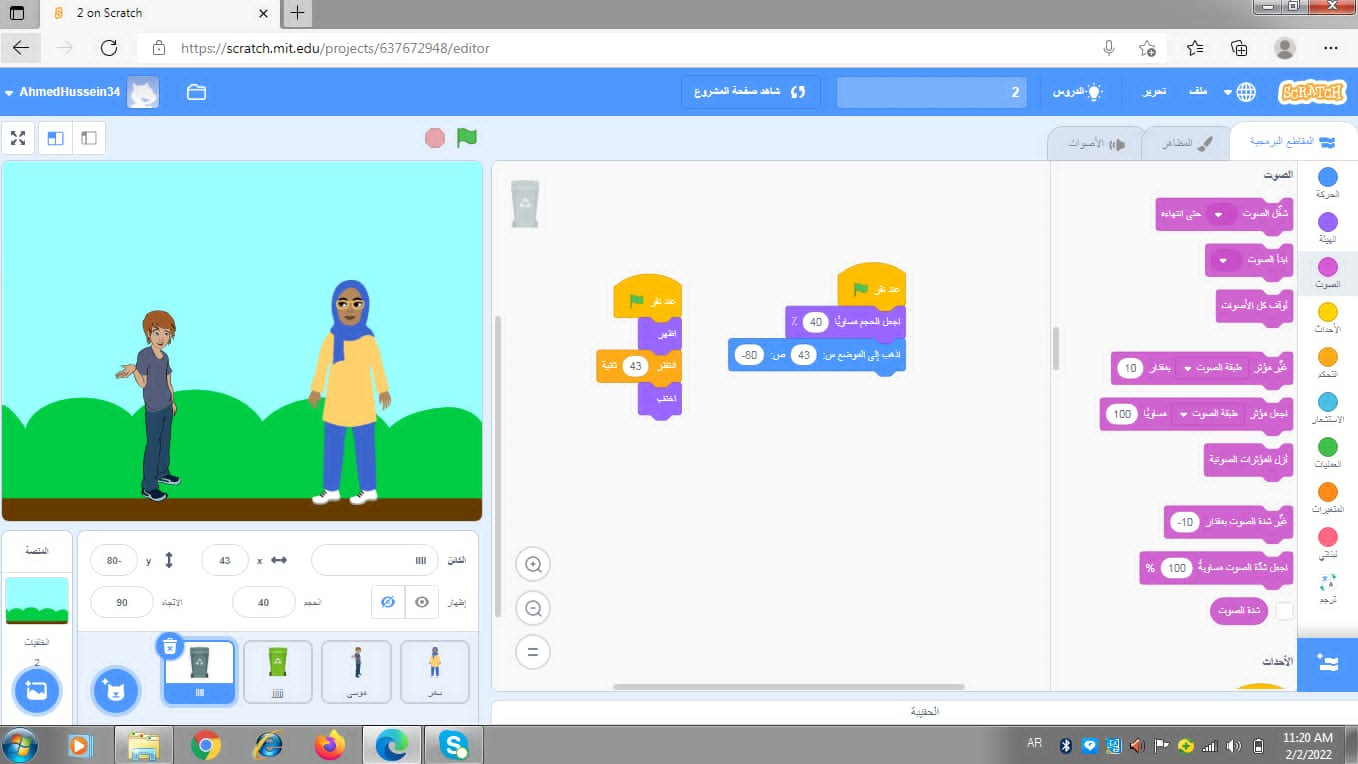Viewport: 1358px width, 764px height.
Task: Select the stage backdrop thumbnail
Action: (37, 601)
